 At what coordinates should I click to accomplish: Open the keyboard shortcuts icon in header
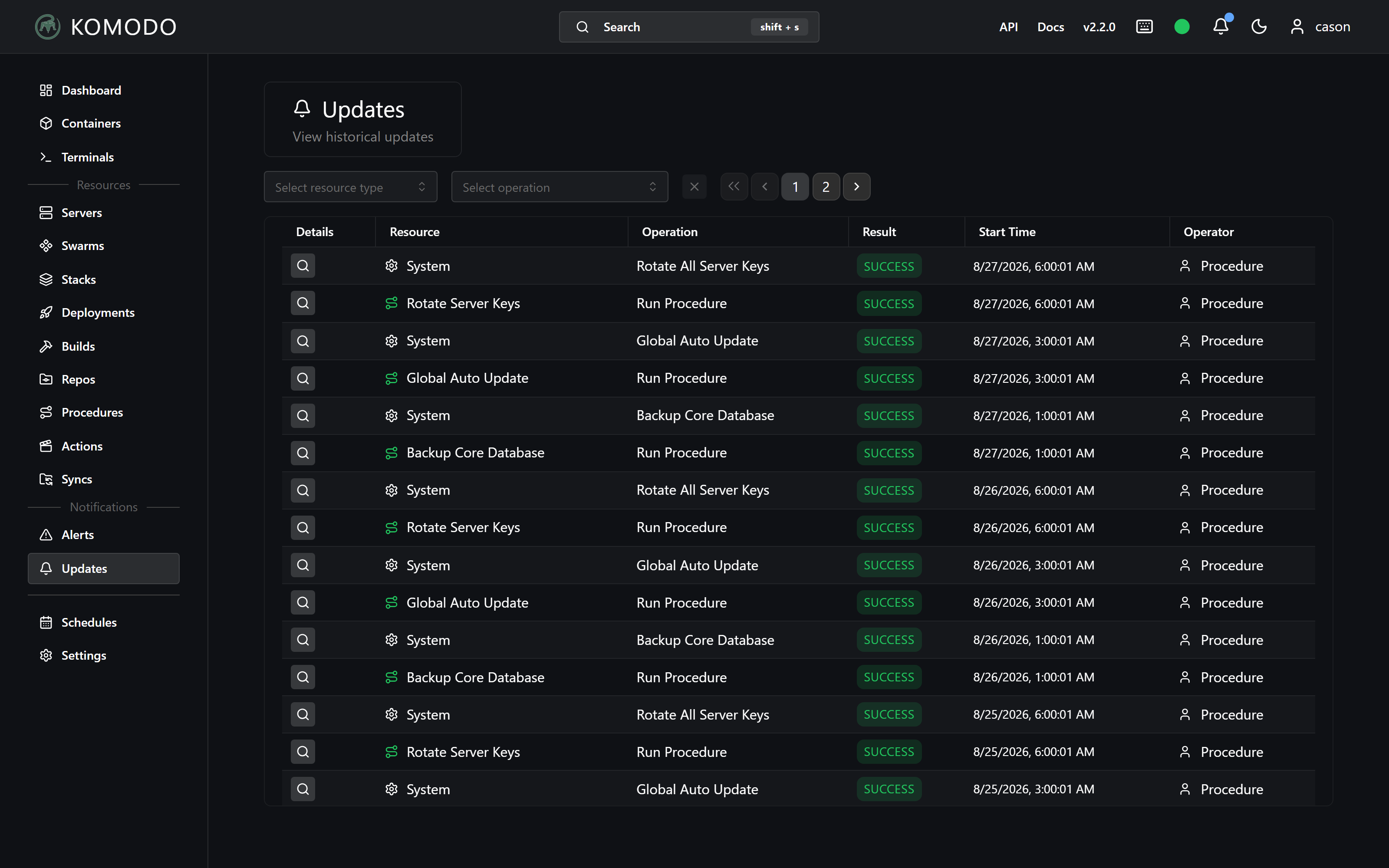click(1144, 27)
